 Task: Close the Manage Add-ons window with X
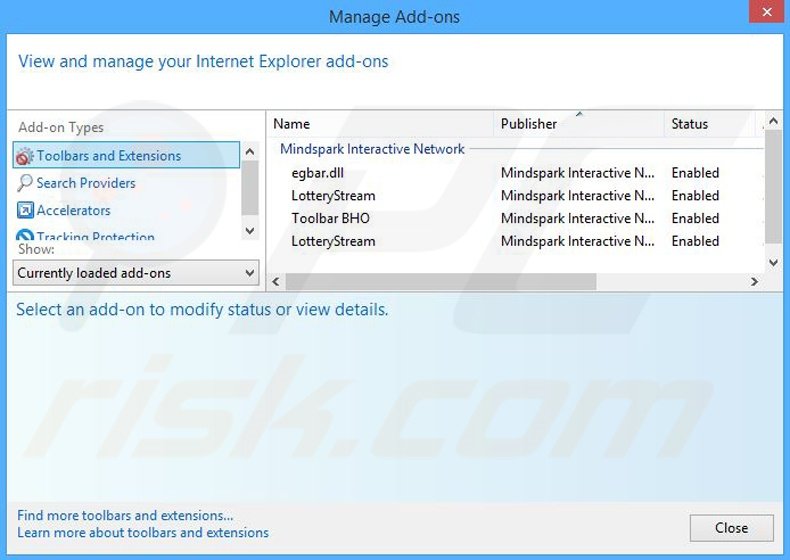[x=767, y=12]
